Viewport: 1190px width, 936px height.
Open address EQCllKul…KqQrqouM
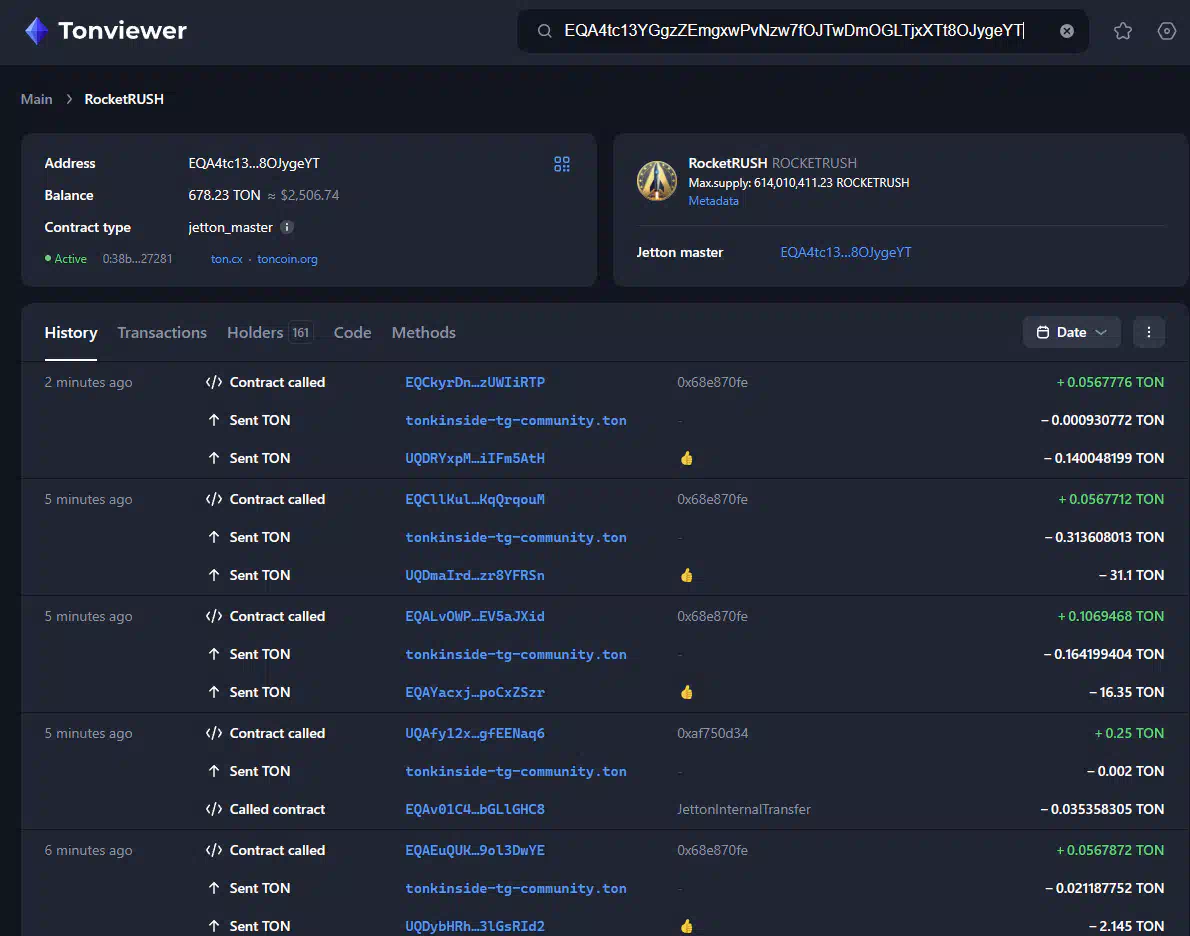[x=474, y=499]
